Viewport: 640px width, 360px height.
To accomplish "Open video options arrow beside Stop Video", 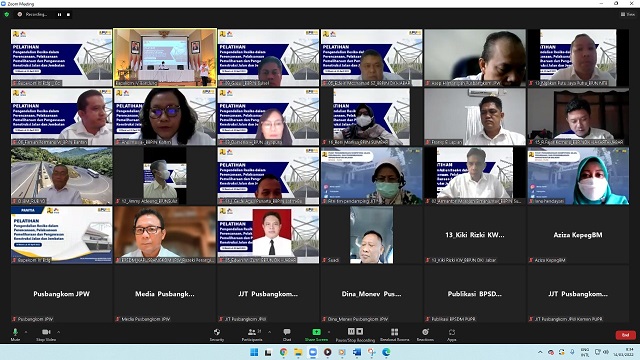I will tap(58, 332).
